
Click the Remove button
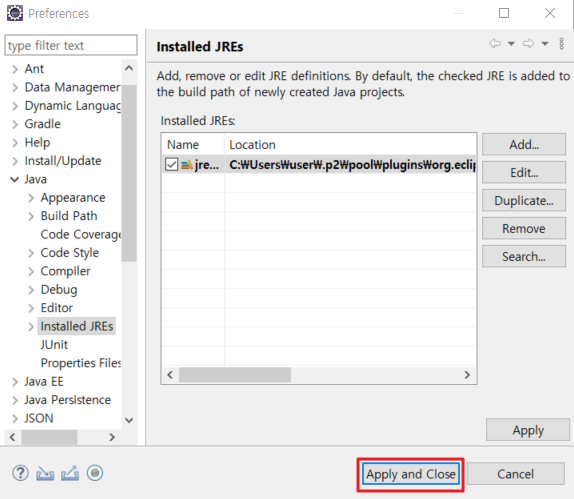coord(524,228)
